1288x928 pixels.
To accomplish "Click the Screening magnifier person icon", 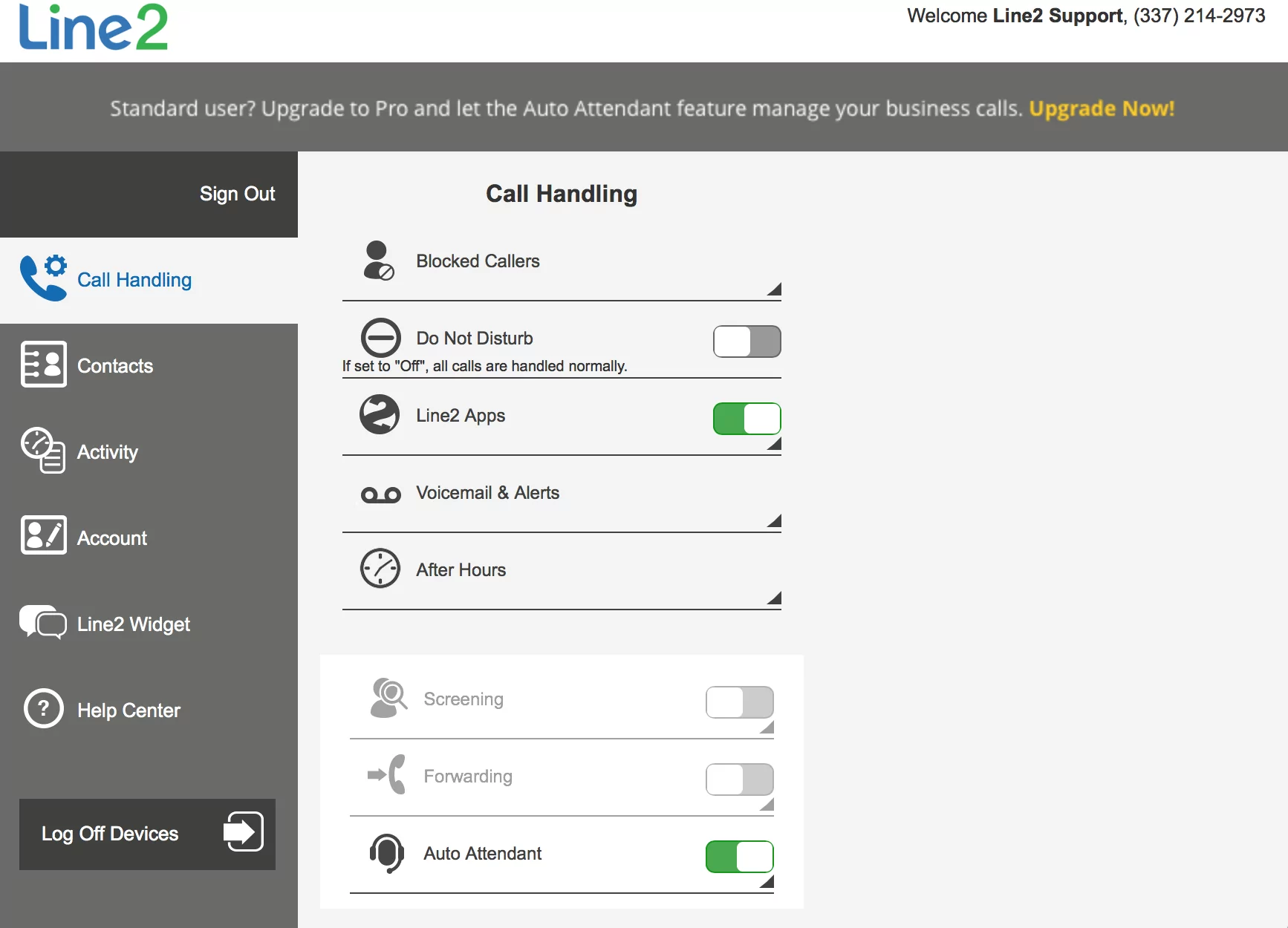I will 388,698.
